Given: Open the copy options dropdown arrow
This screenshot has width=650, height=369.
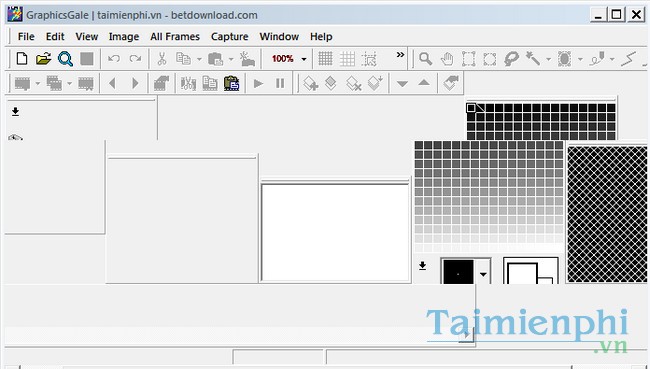Looking at the screenshot, I should tap(199, 59).
